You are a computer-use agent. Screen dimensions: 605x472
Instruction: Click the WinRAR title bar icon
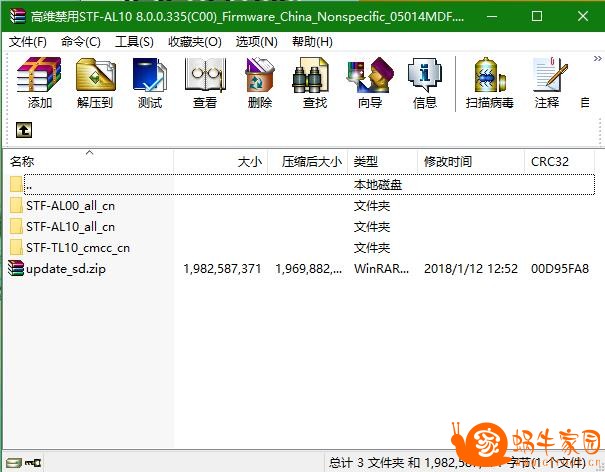tap(17, 16)
